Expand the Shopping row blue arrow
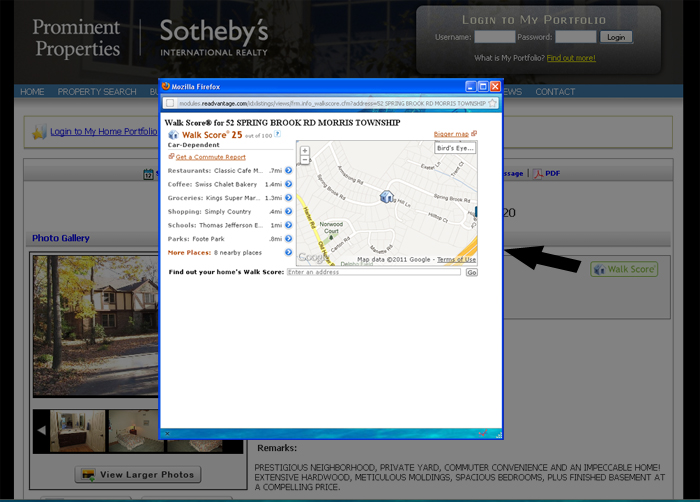 click(289, 212)
